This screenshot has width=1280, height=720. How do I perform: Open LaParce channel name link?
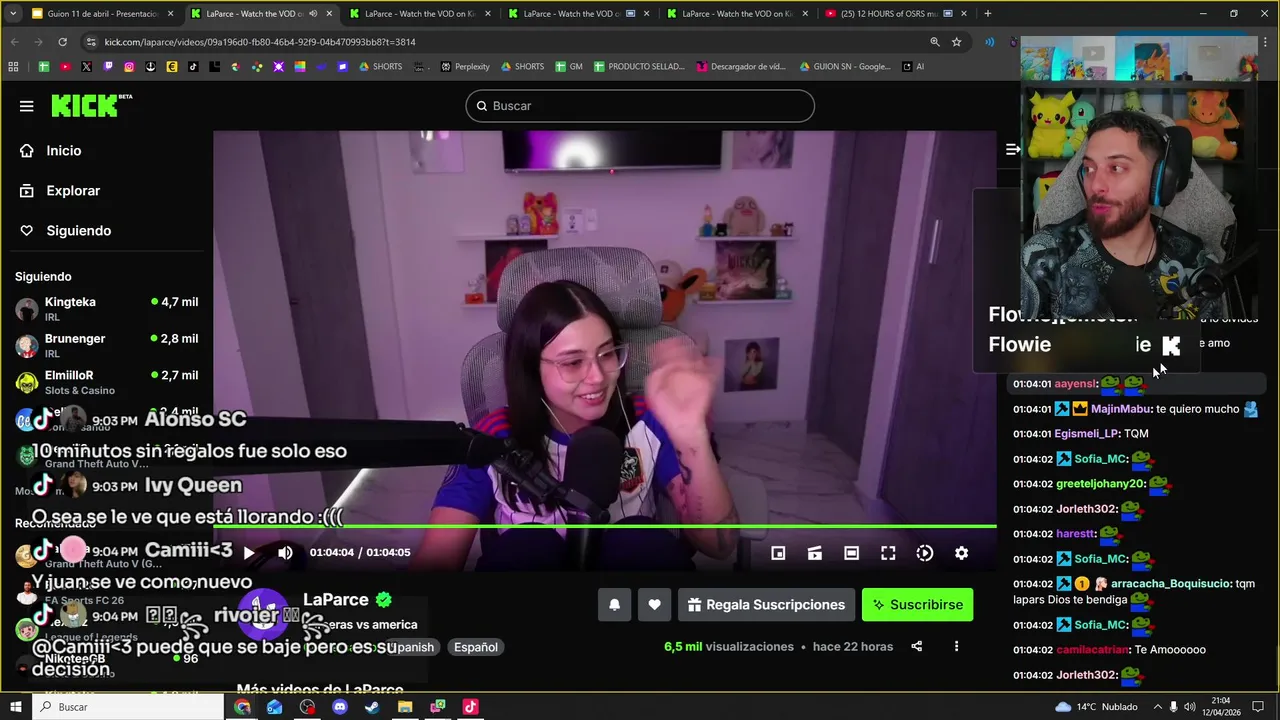tap(336, 600)
